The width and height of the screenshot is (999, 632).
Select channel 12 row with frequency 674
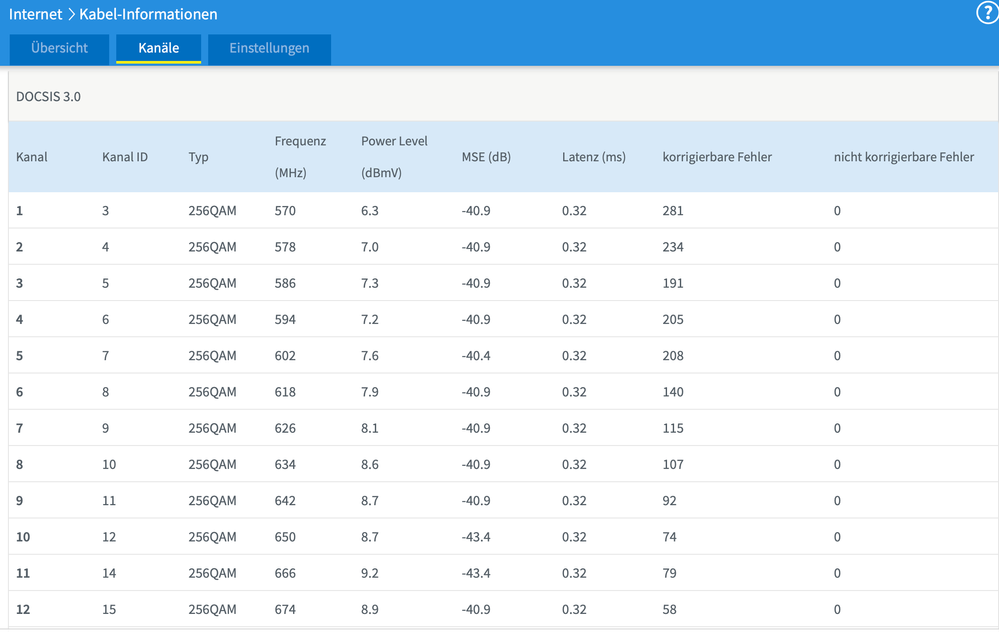(x=285, y=609)
